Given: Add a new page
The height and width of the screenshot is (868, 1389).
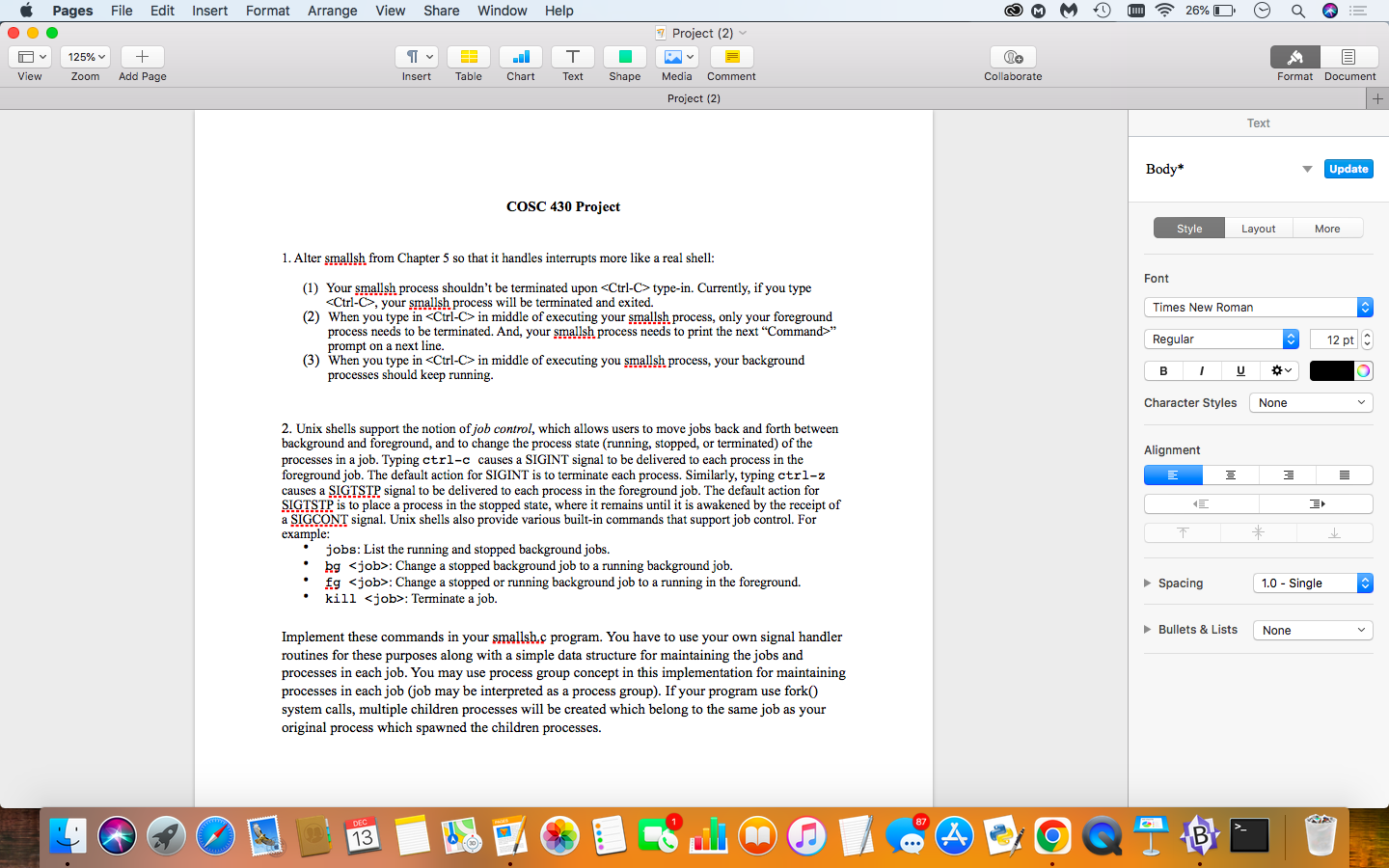Looking at the screenshot, I should point(142,56).
